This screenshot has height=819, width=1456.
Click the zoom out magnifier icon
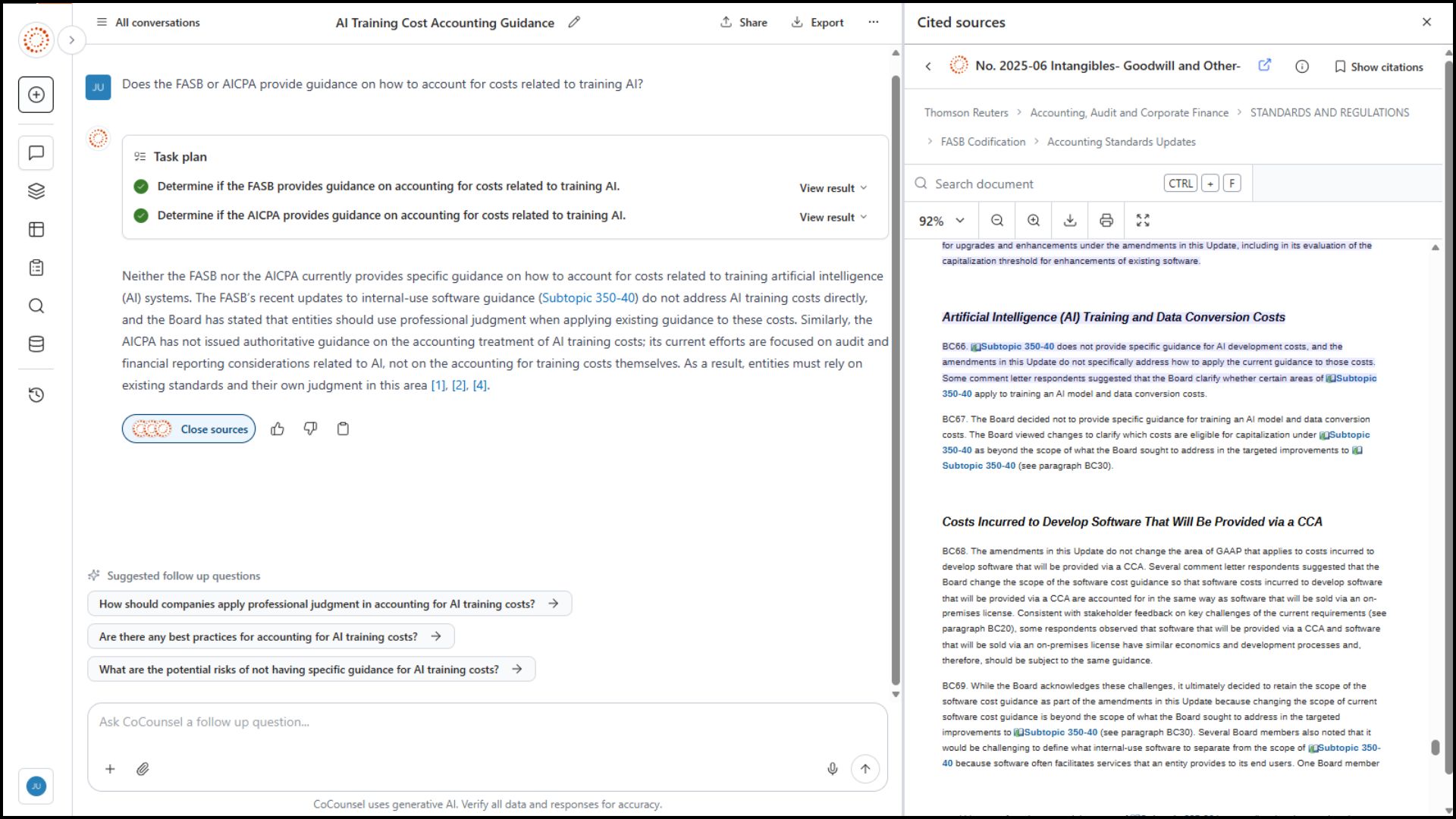[997, 221]
